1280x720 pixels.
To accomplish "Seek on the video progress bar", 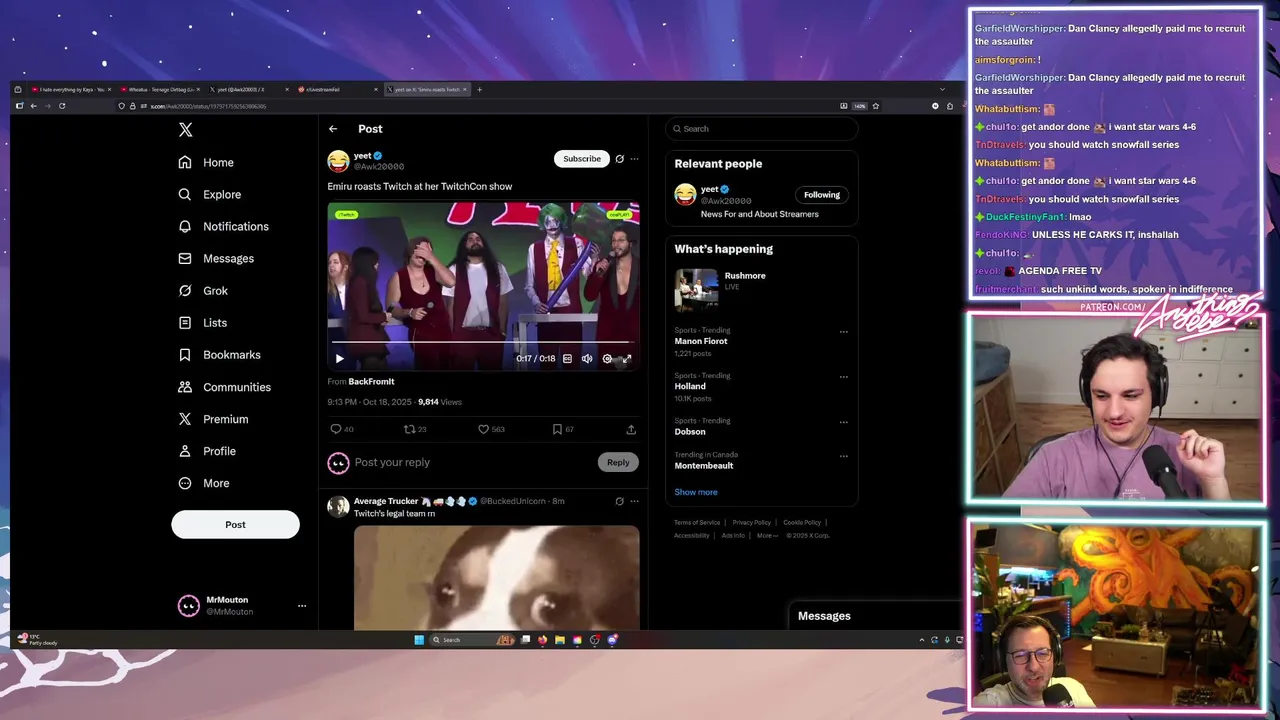I will click(483, 342).
